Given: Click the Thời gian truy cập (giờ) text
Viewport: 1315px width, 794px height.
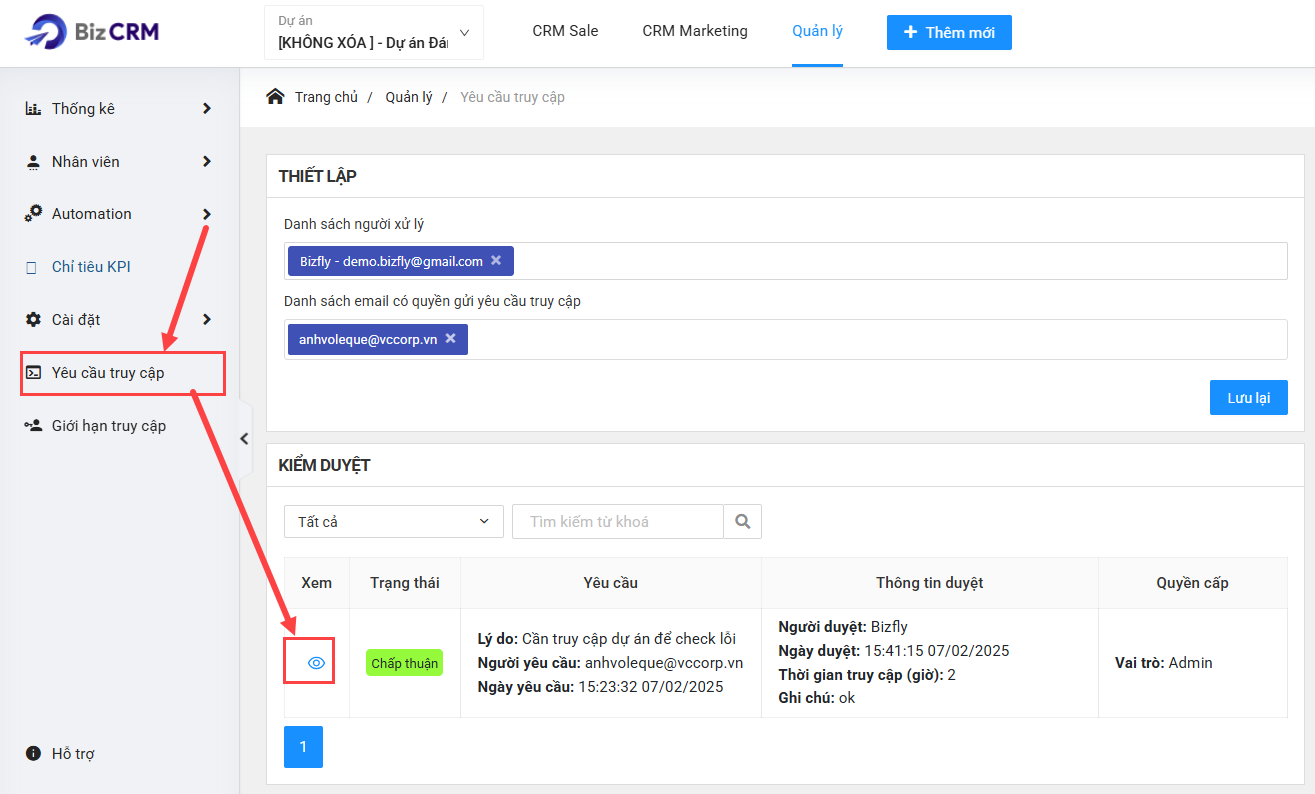Looking at the screenshot, I should coord(867,675).
